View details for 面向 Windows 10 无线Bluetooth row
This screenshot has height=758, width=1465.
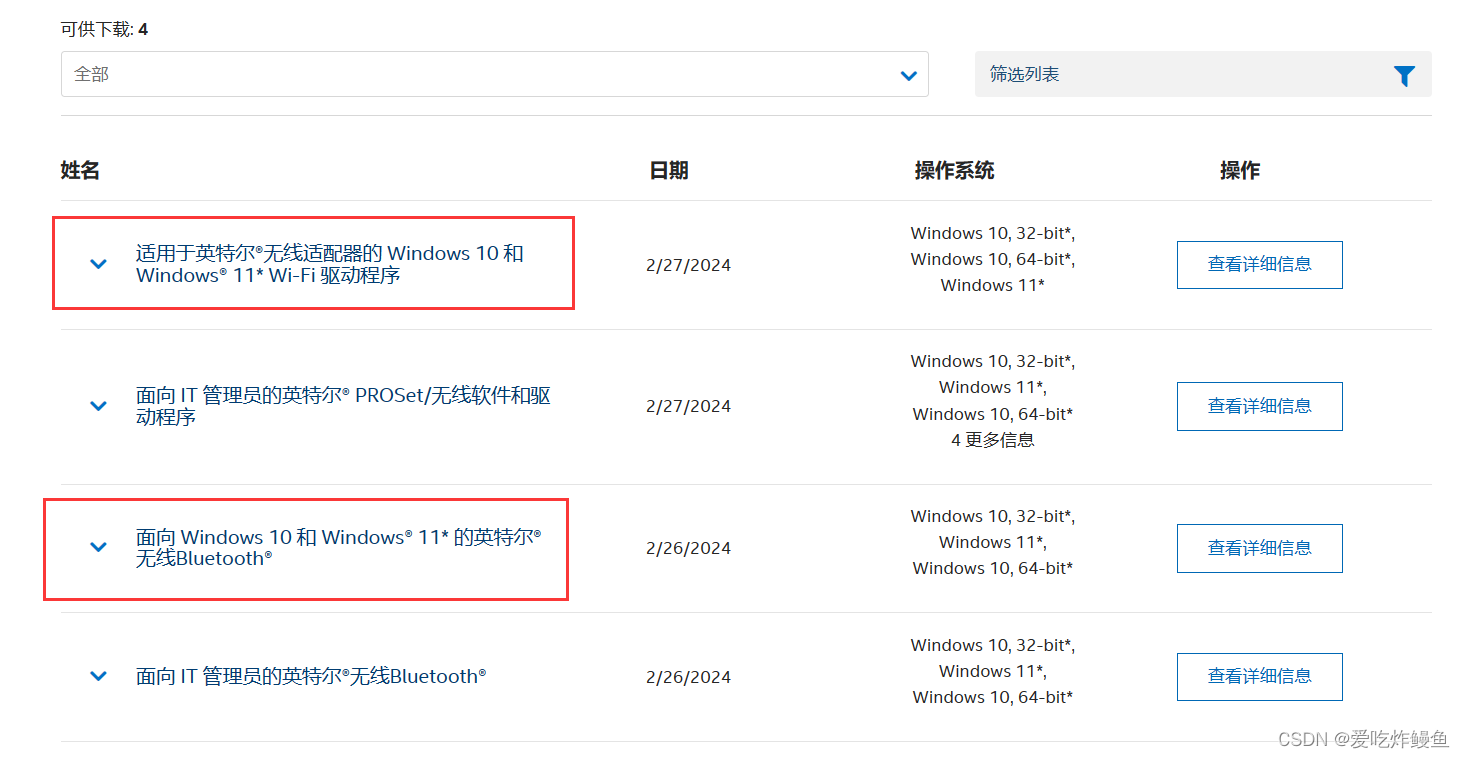coord(1259,548)
